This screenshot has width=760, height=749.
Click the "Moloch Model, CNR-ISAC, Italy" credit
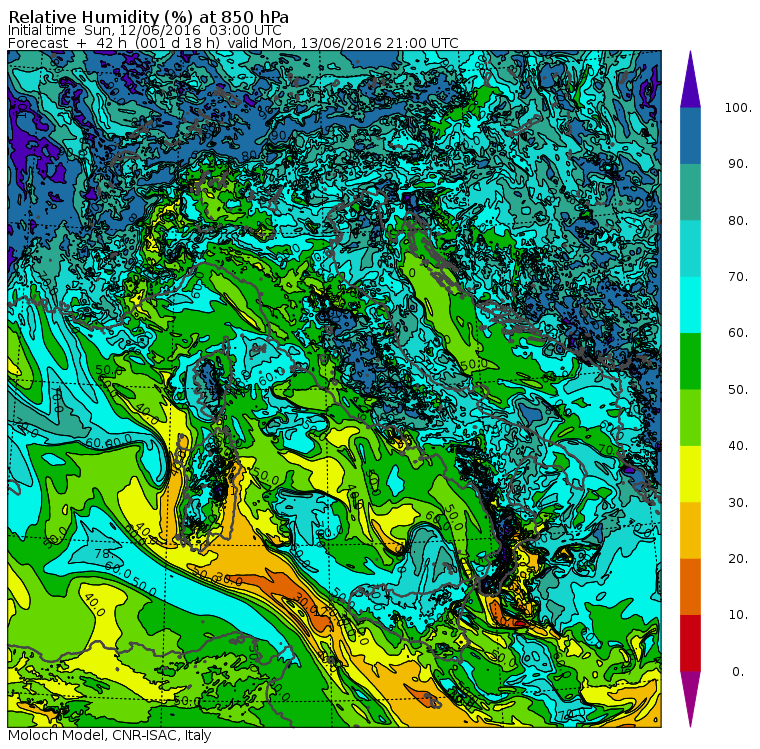(110, 735)
